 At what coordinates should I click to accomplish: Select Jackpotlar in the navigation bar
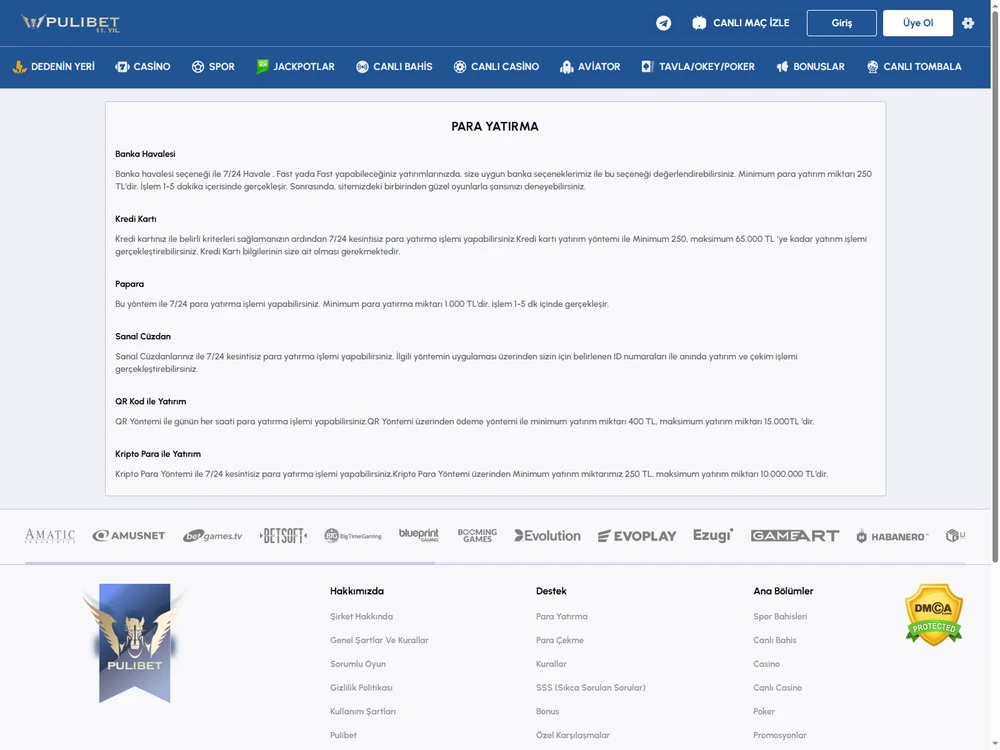295,67
